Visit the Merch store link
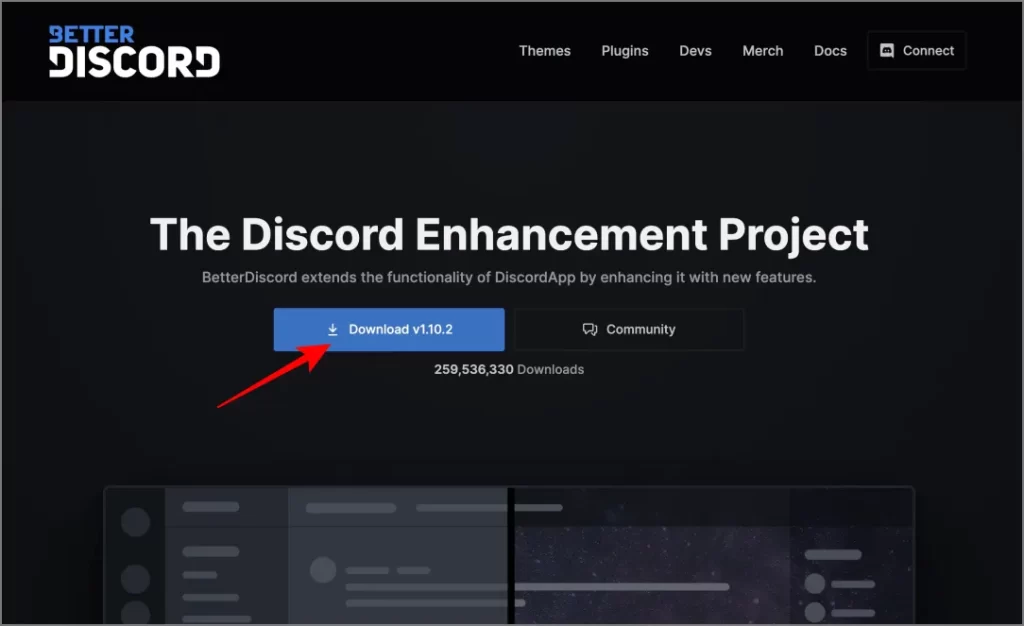 coord(762,51)
